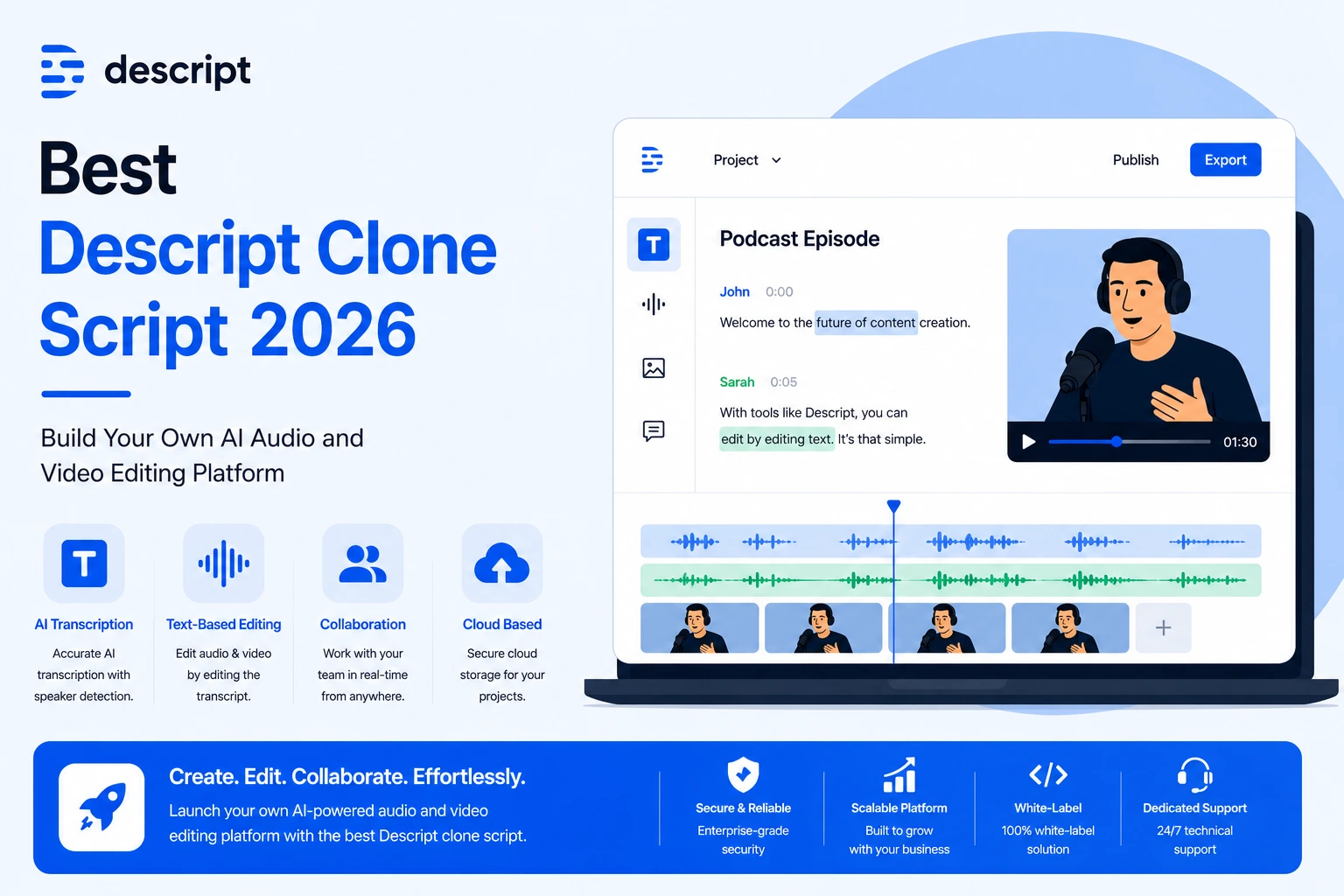This screenshot has width=1344, height=896.
Task: Click the 0:05 timestamp next to Sarah
Action: (784, 381)
